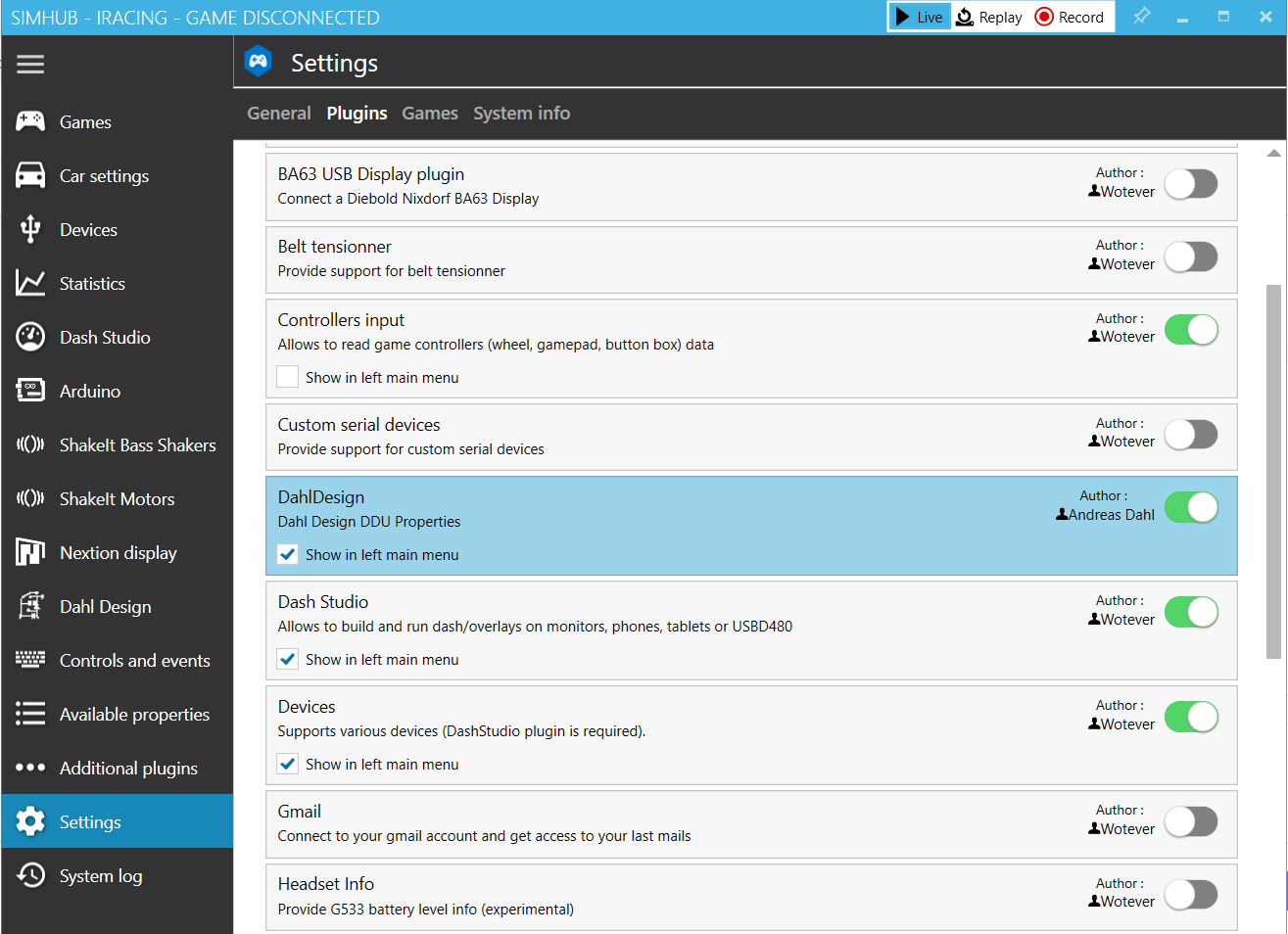Click the hamburger menu icon
This screenshot has width=1288, height=934.
(30, 64)
